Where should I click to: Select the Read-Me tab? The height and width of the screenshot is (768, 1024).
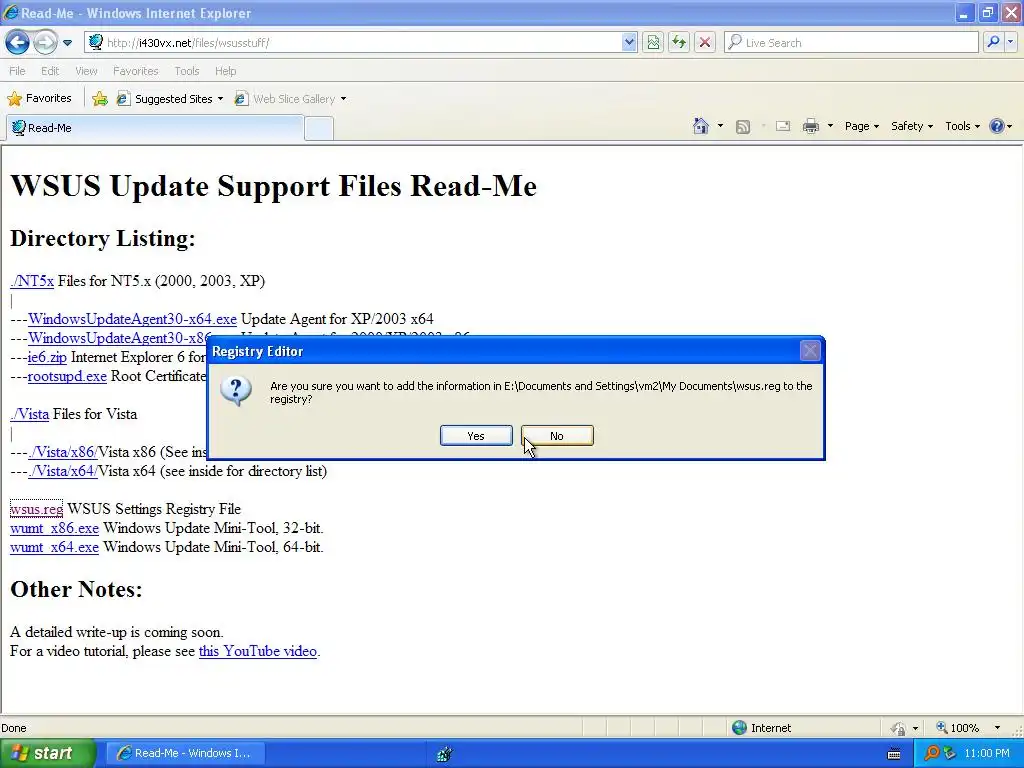coord(155,128)
